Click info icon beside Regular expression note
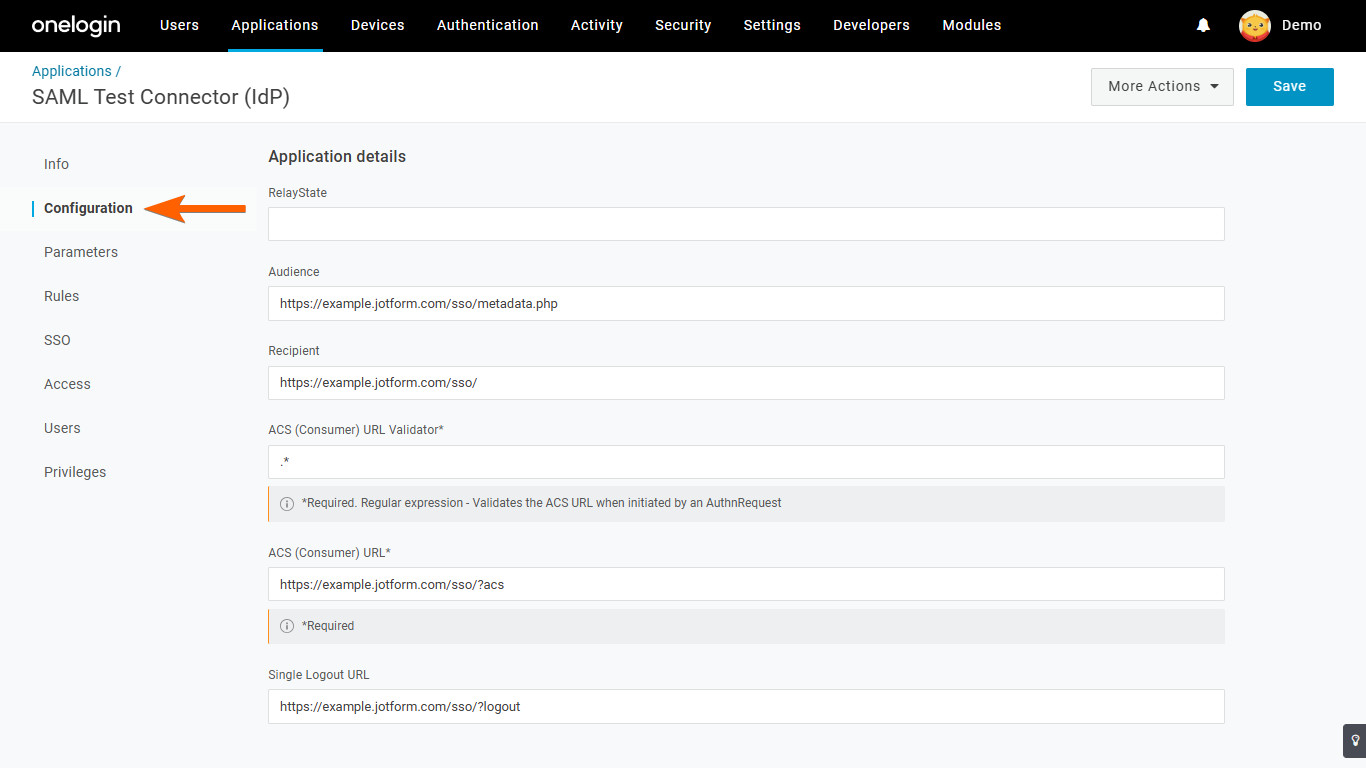 point(287,504)
